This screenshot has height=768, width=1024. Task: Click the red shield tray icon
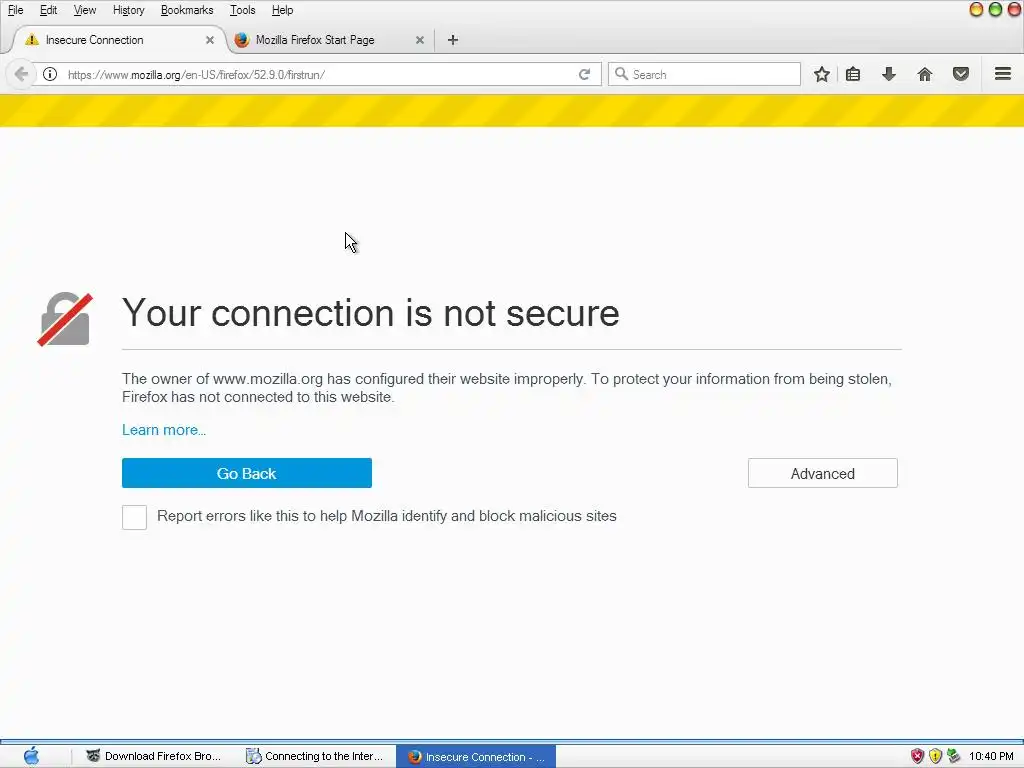click(x=917, y=756)
